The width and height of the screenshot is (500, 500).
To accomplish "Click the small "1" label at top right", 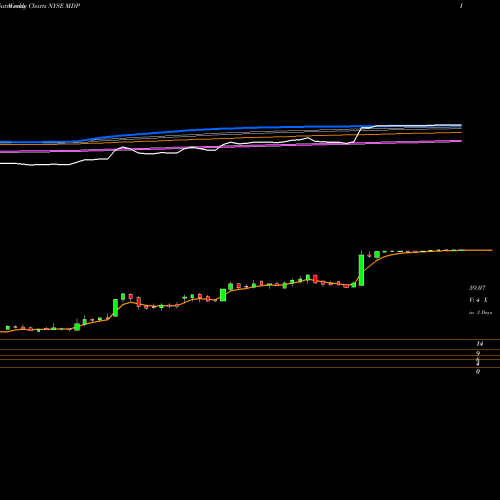I will [x=461, y=6].
